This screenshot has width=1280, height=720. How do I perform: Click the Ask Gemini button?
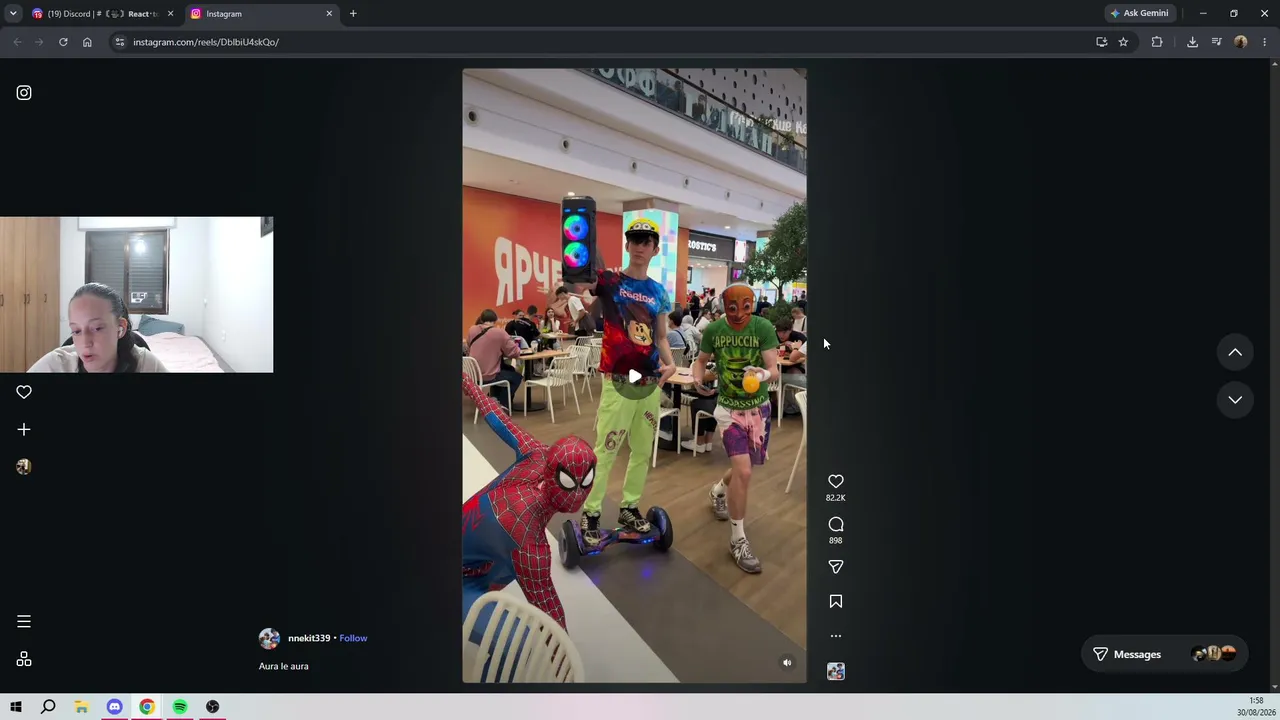tap(1140, 14)
